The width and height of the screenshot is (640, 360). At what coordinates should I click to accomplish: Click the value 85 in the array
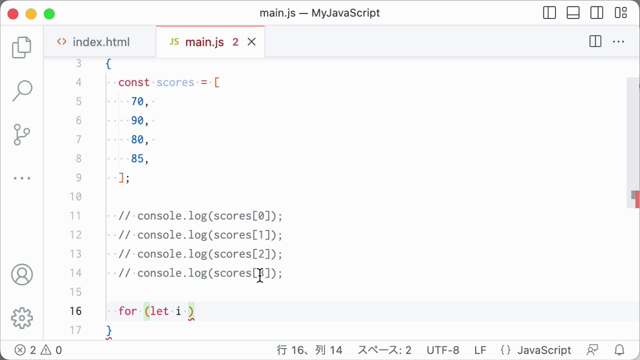pos(137,158)
